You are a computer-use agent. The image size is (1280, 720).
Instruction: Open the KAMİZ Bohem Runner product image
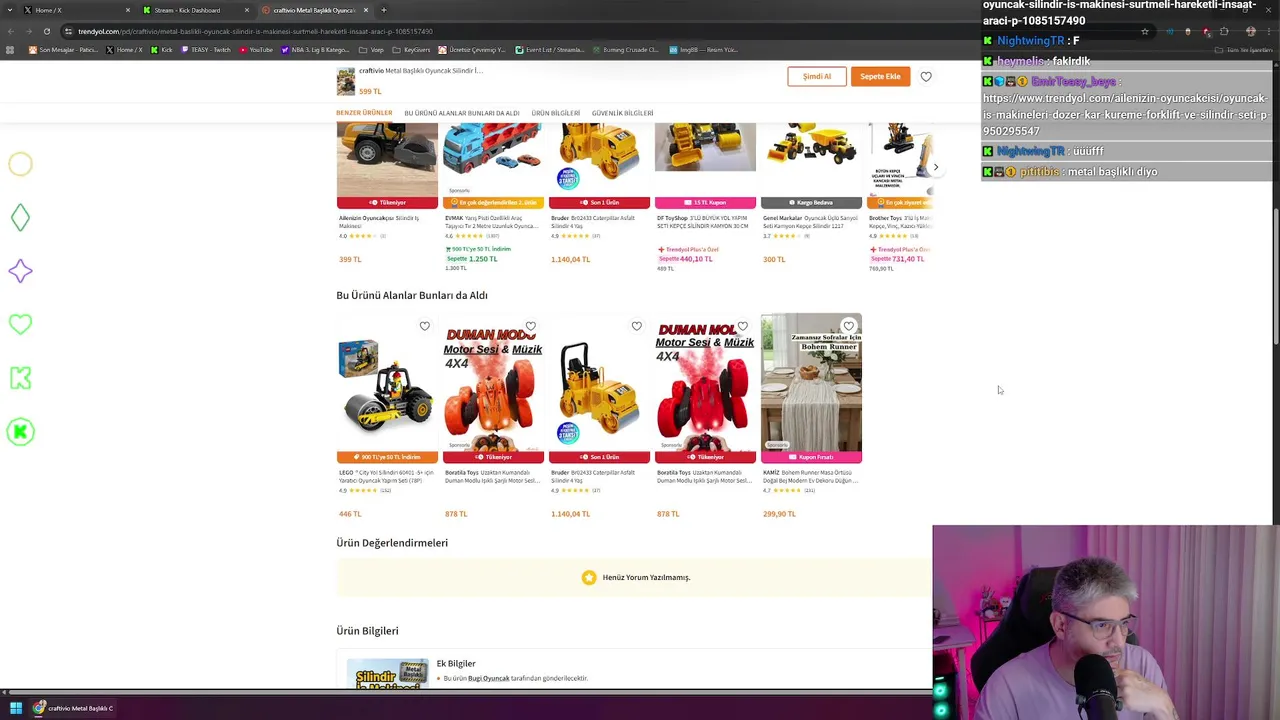pyautogui.click(x=811, y=388)
